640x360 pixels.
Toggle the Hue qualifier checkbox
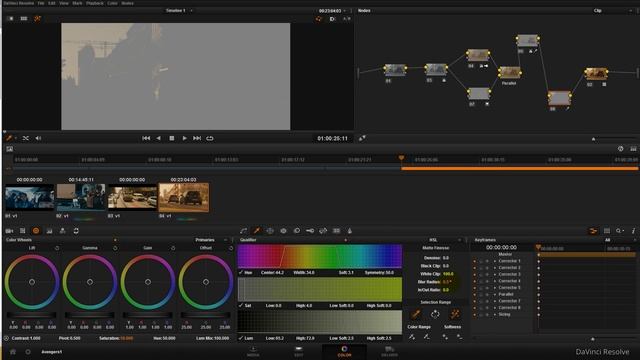tap(241, 272)
